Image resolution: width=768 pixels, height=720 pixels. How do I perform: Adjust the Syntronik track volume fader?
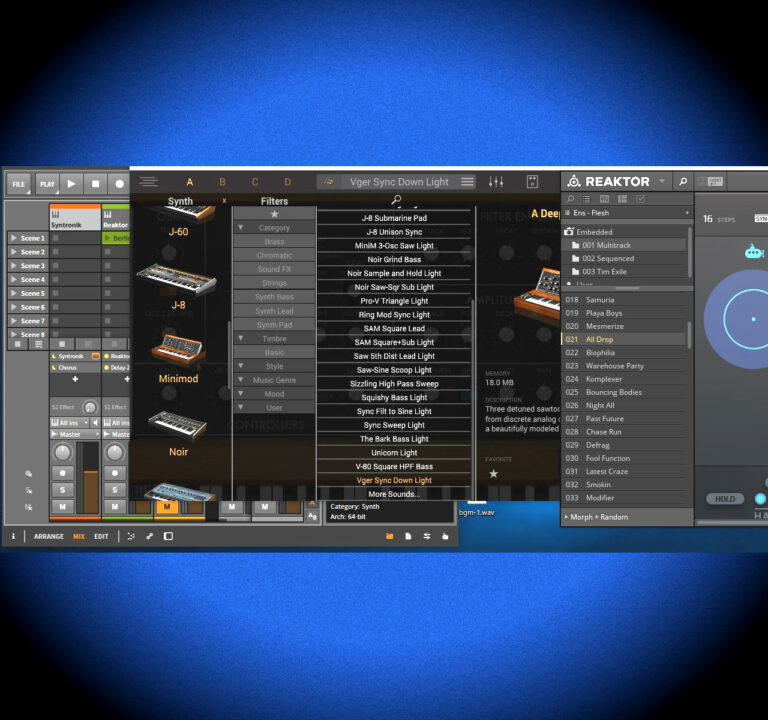click(91, 479)
